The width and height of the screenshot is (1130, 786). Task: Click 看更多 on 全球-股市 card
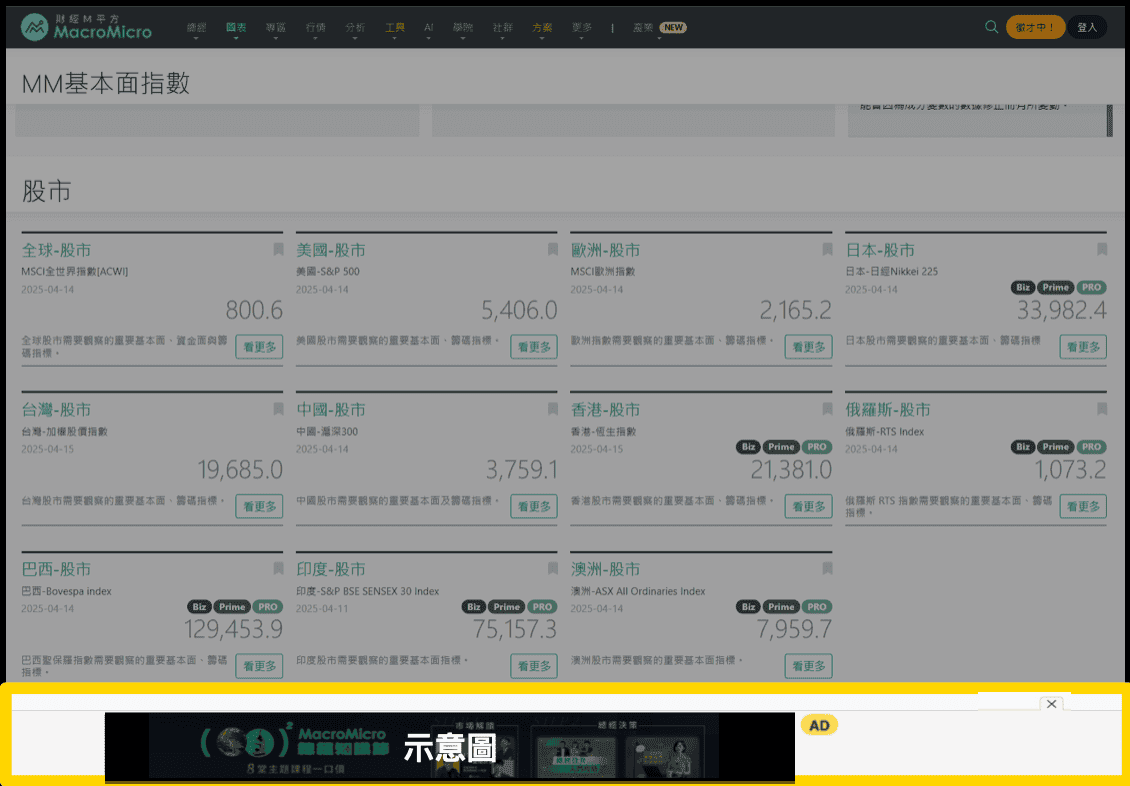259,347
